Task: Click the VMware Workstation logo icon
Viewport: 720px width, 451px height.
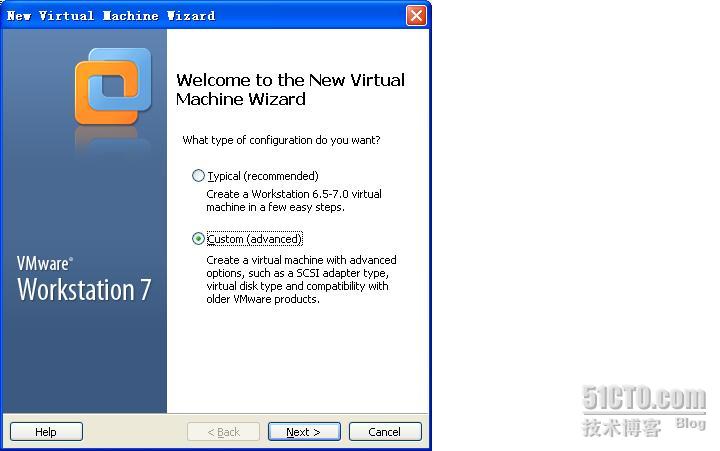Action: [113, 86]
